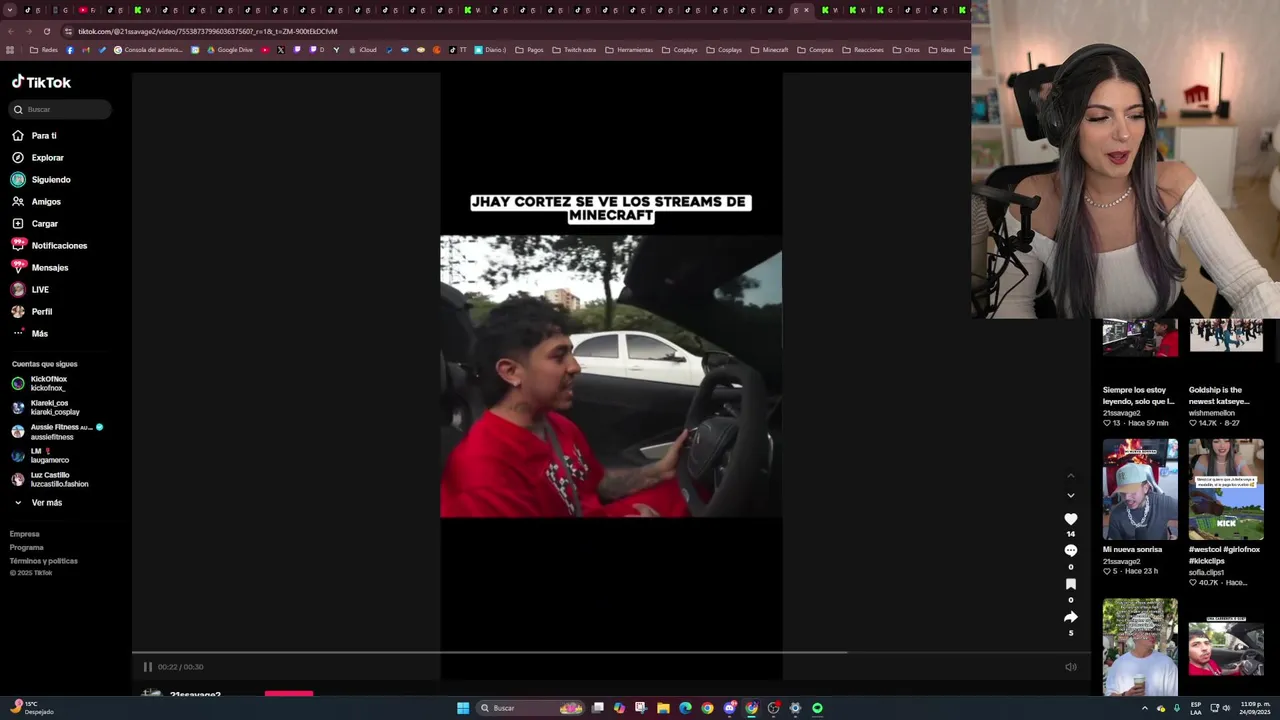Reload the page with refresh button
This screenshot has width=1280, height=720.
pos(46,31)
